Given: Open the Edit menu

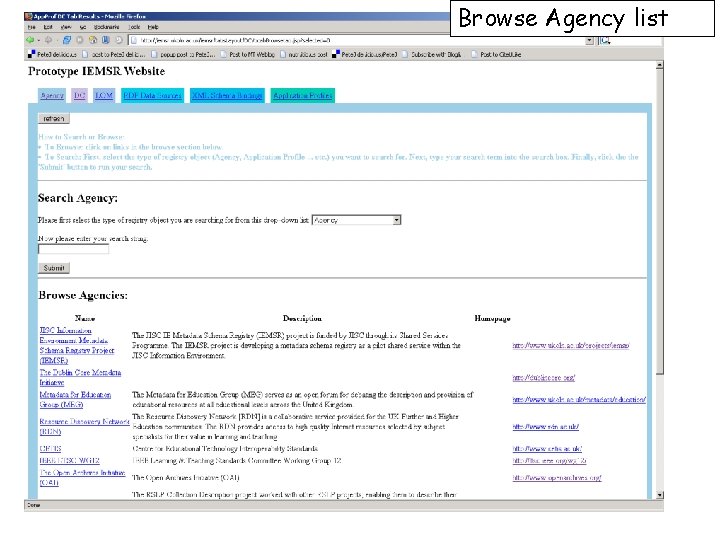Looking at the screenshot, I should pos(48,27).
